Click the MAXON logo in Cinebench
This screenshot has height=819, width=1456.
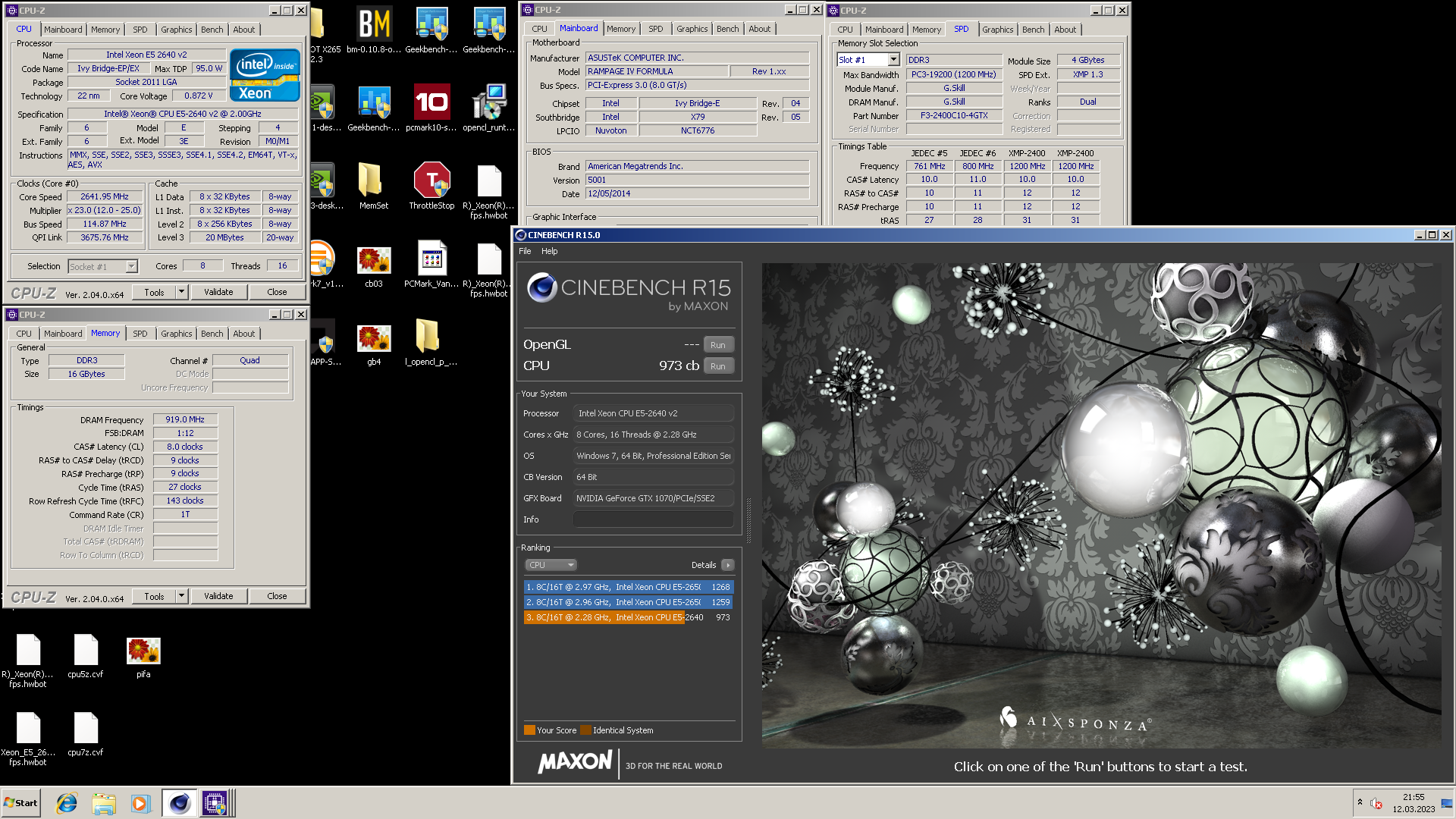(x=575, y=762)
